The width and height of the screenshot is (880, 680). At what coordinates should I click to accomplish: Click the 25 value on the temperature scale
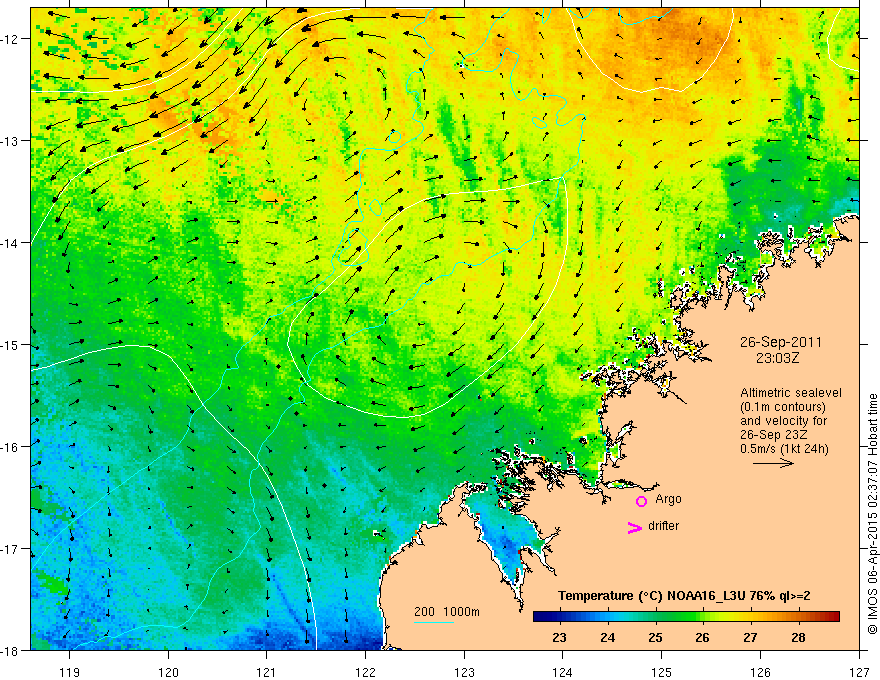[655, 637]
